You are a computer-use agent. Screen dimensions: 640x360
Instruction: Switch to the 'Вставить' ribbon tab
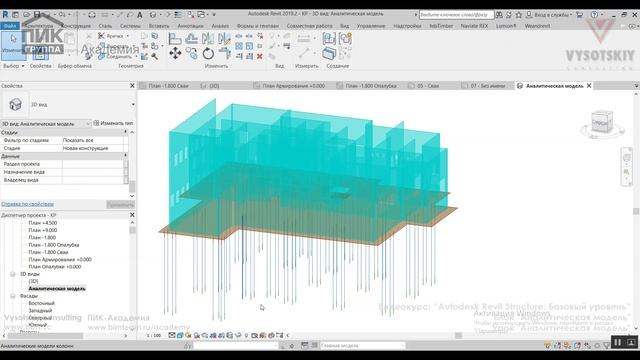click(x=159, y=26)
